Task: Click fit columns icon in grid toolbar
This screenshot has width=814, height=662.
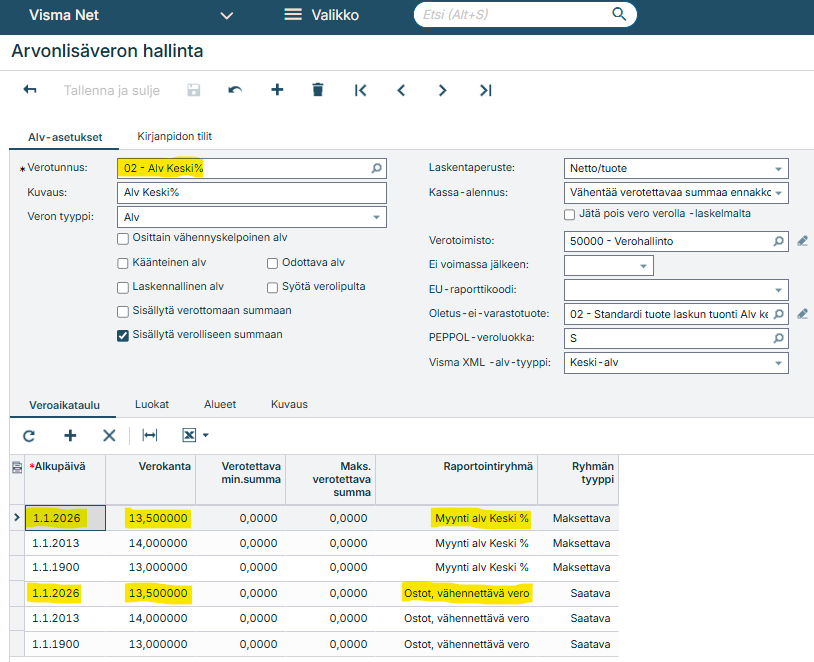Action: pos(150,435)
